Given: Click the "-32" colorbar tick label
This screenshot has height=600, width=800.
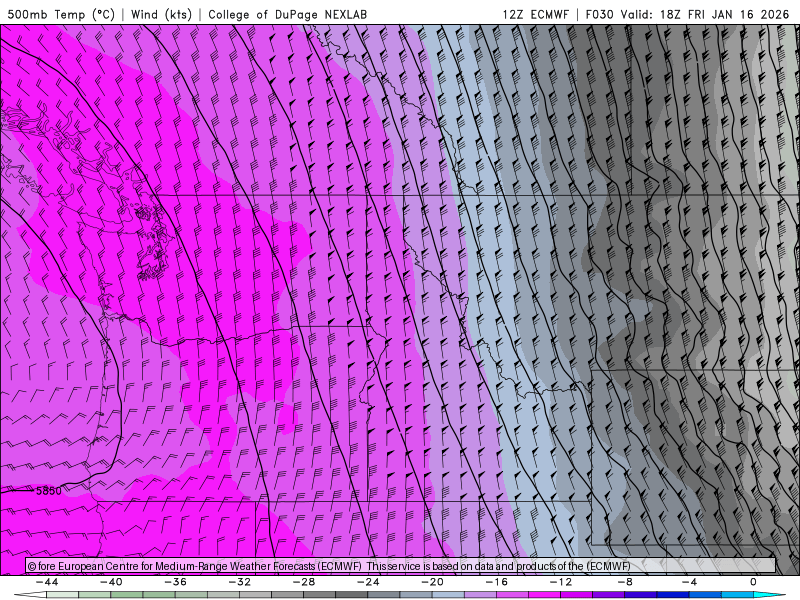Looking at the screenshot, I should coord(239,582).
